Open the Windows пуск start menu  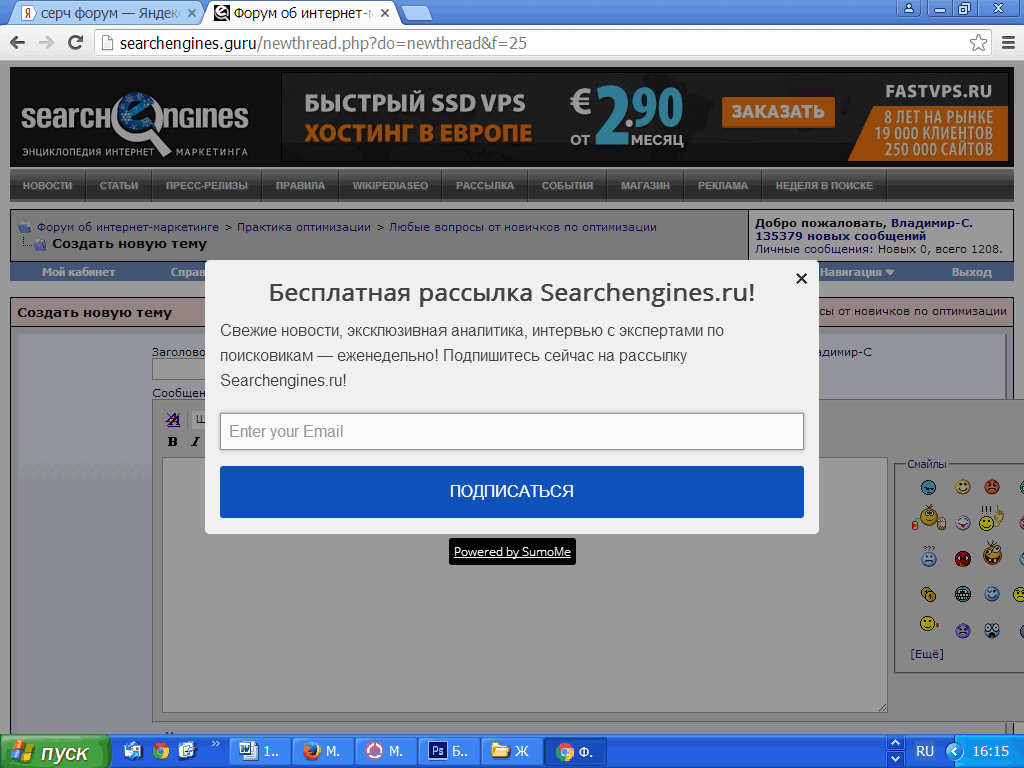(x=55, y=752)
